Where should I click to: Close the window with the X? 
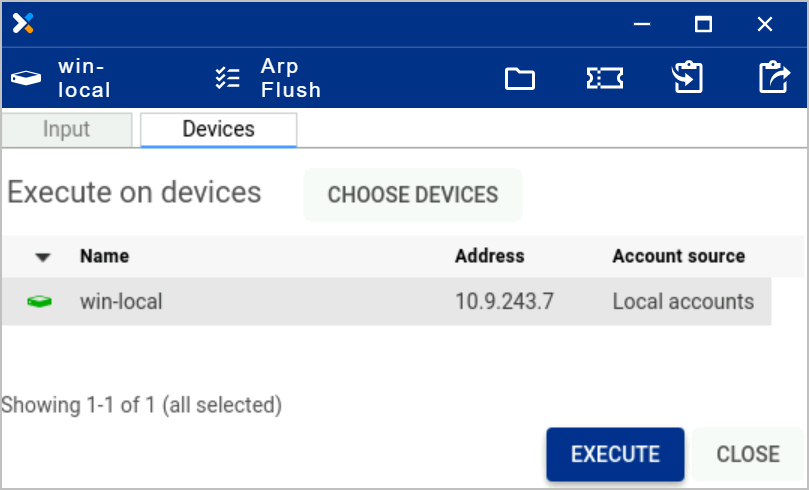(765, 24)
